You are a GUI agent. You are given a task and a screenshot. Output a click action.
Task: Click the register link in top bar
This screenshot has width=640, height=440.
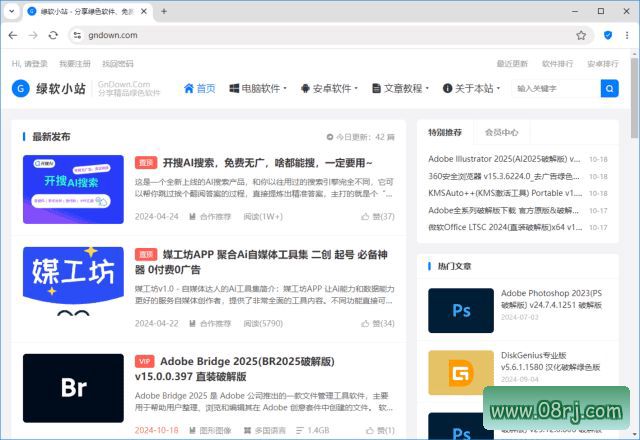[75, 64]
